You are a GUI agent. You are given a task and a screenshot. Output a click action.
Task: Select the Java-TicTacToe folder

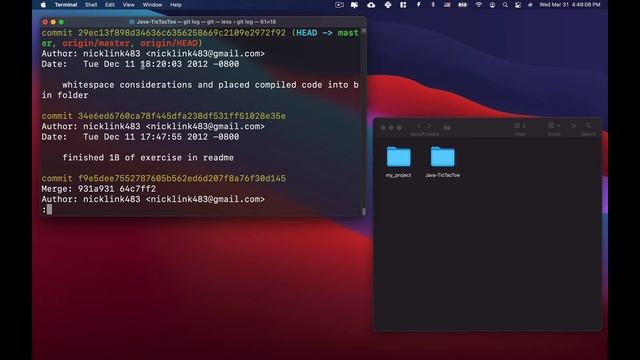(442, 157)
